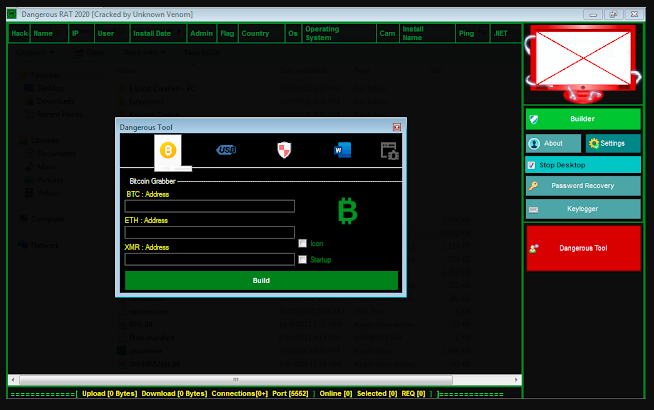654x410 pixels.
Task: Click the Country column header
Action: (x=255, y=33)
